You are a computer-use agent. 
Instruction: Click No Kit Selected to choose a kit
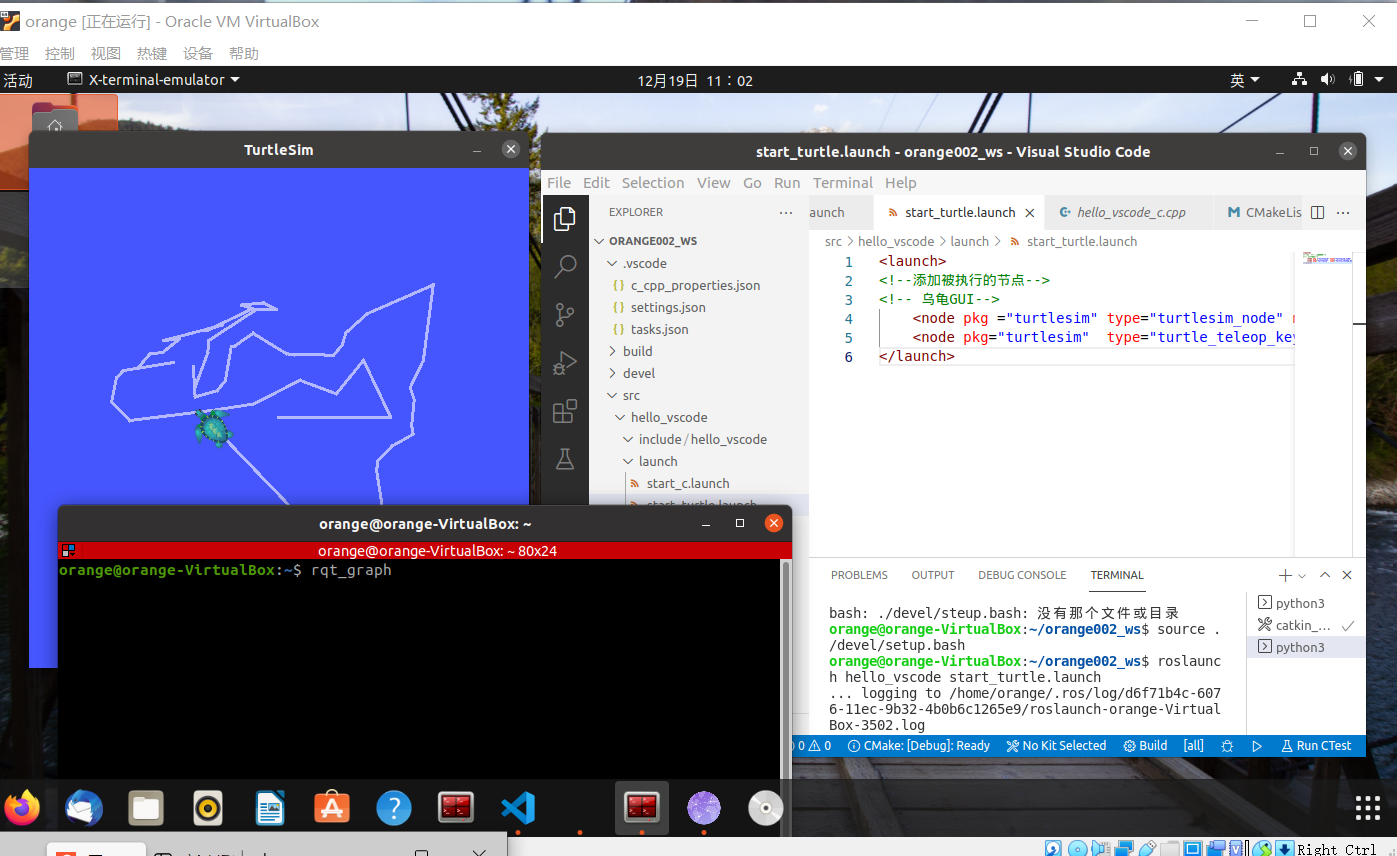[1056, 745]
